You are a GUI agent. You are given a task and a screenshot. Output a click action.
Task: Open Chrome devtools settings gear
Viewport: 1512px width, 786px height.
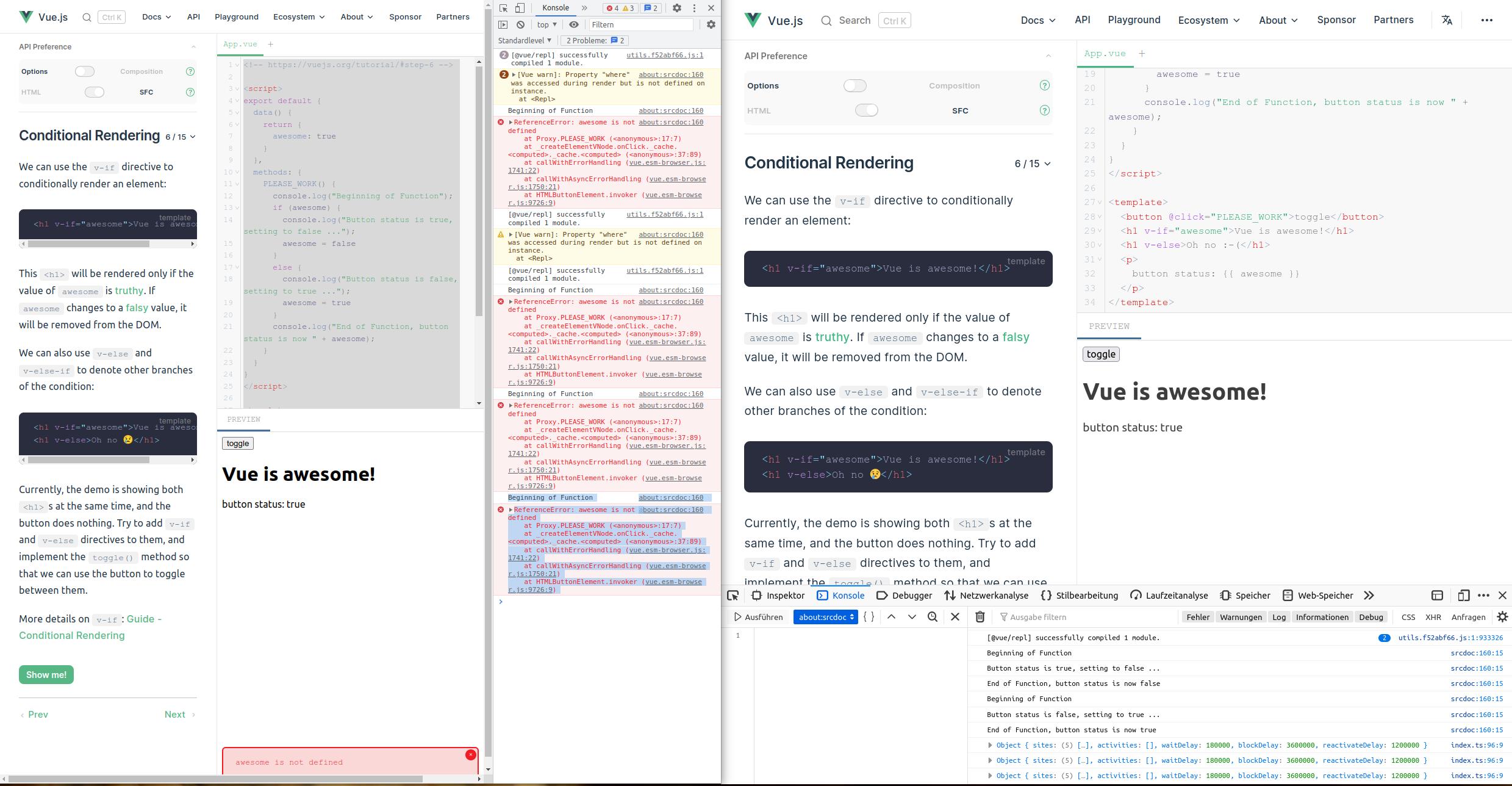(x=677, y=8)
